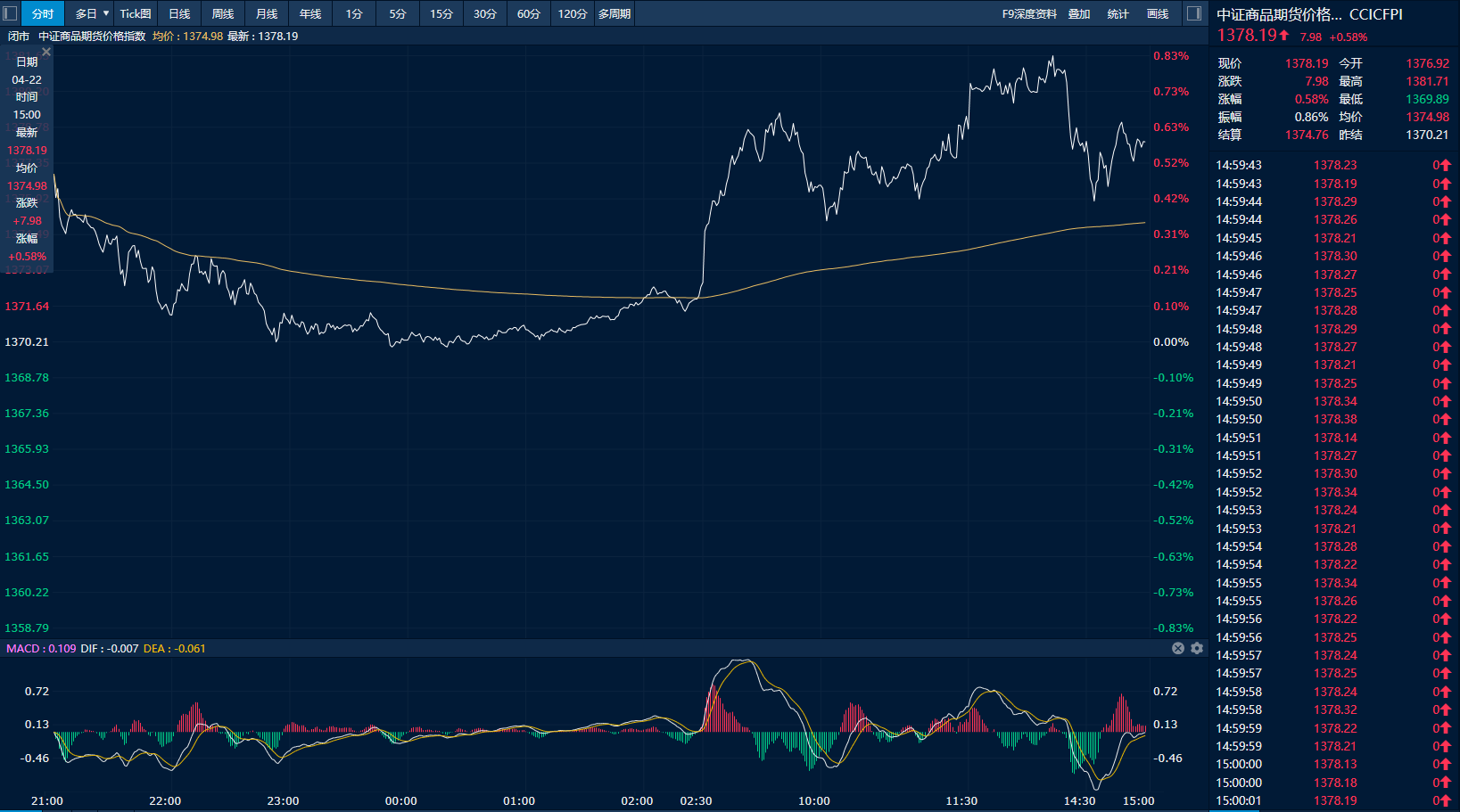Open MACD indicator settings gear

pos(1197,648)
